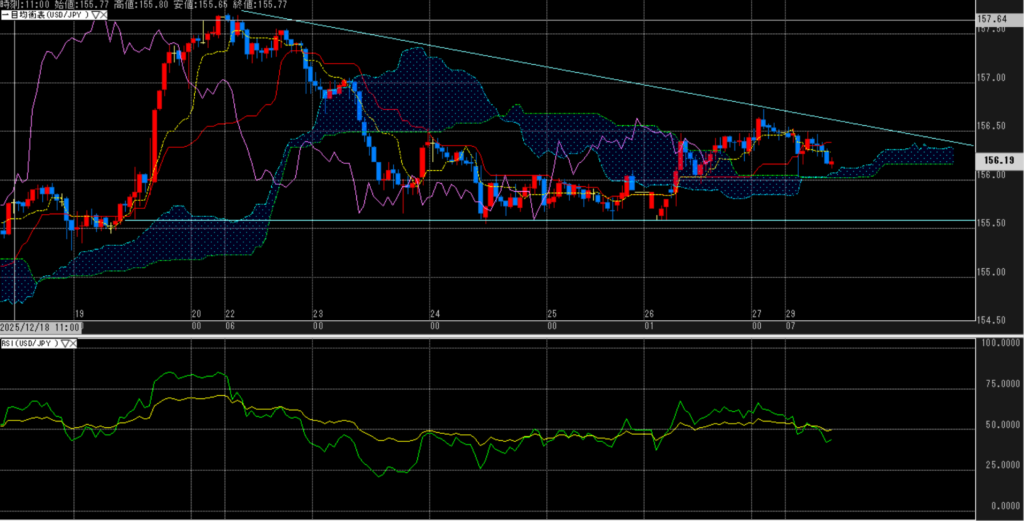Click the divider between chart and RSI panel
Image resolution: width=1024 pixels, height=521 pixels.
coord(500,336)
